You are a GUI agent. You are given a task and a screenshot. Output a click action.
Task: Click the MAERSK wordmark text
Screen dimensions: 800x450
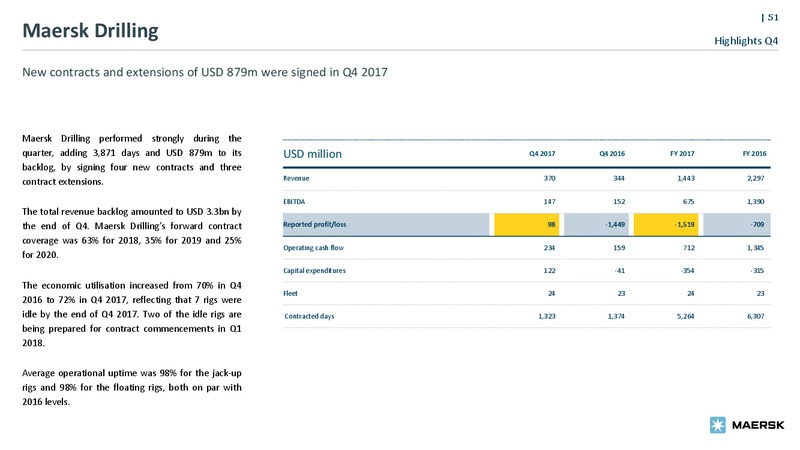758,425
